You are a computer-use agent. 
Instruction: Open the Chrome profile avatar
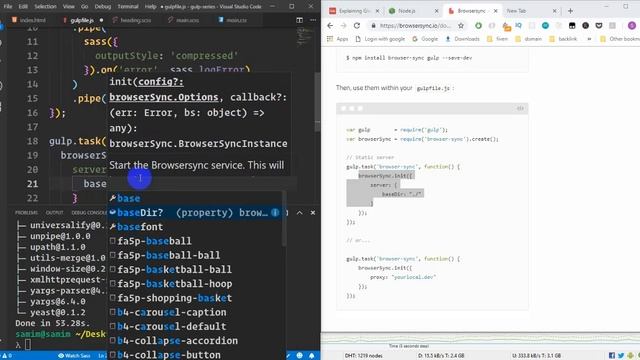[x=632, y=26]
